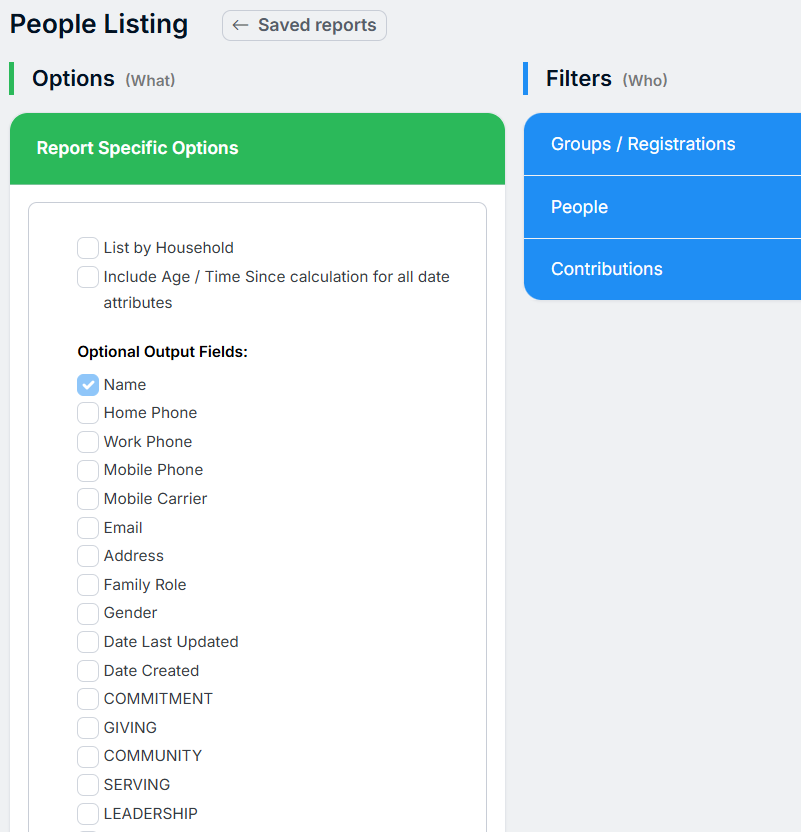
Task: Expand the People filter section
Action: 662,207
